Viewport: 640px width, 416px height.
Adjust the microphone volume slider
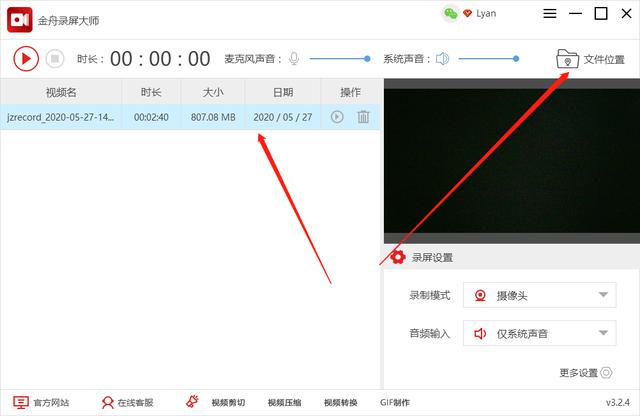(345, 59)
